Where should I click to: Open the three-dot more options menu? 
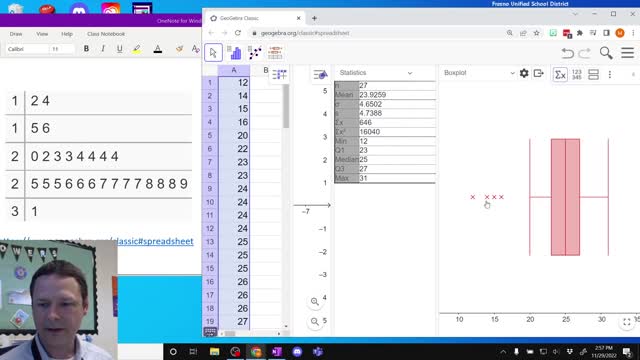point(610,74)
